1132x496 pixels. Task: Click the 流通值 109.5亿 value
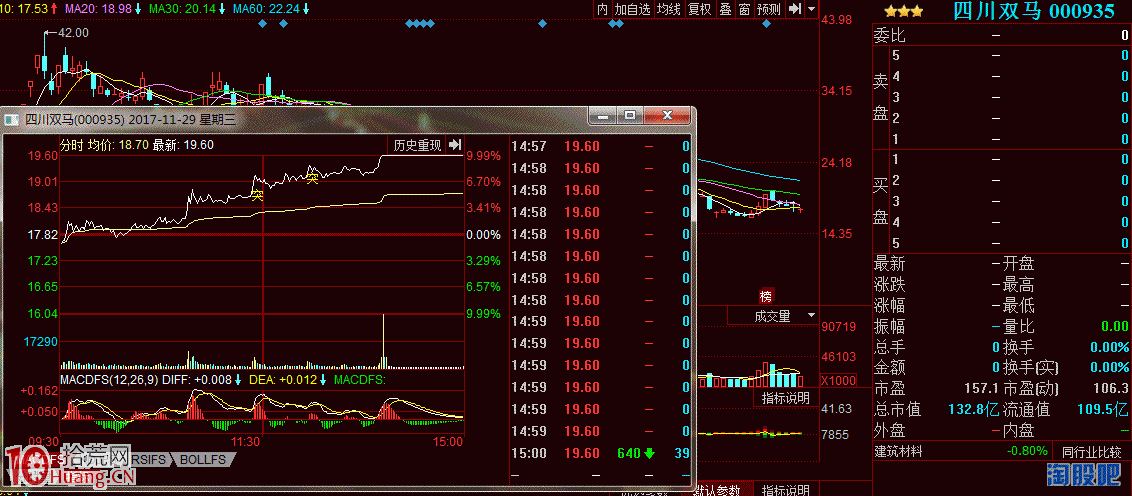click(1102, 410)
